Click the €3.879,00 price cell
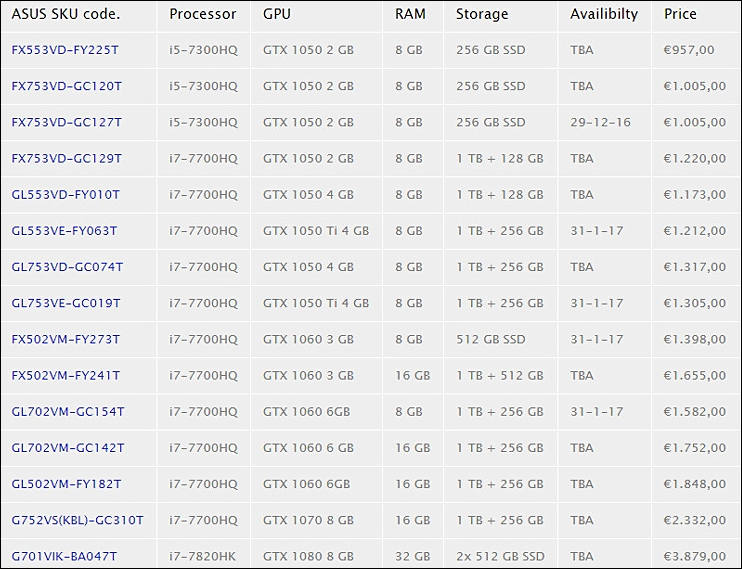742x569 pixels. (695, 556)
